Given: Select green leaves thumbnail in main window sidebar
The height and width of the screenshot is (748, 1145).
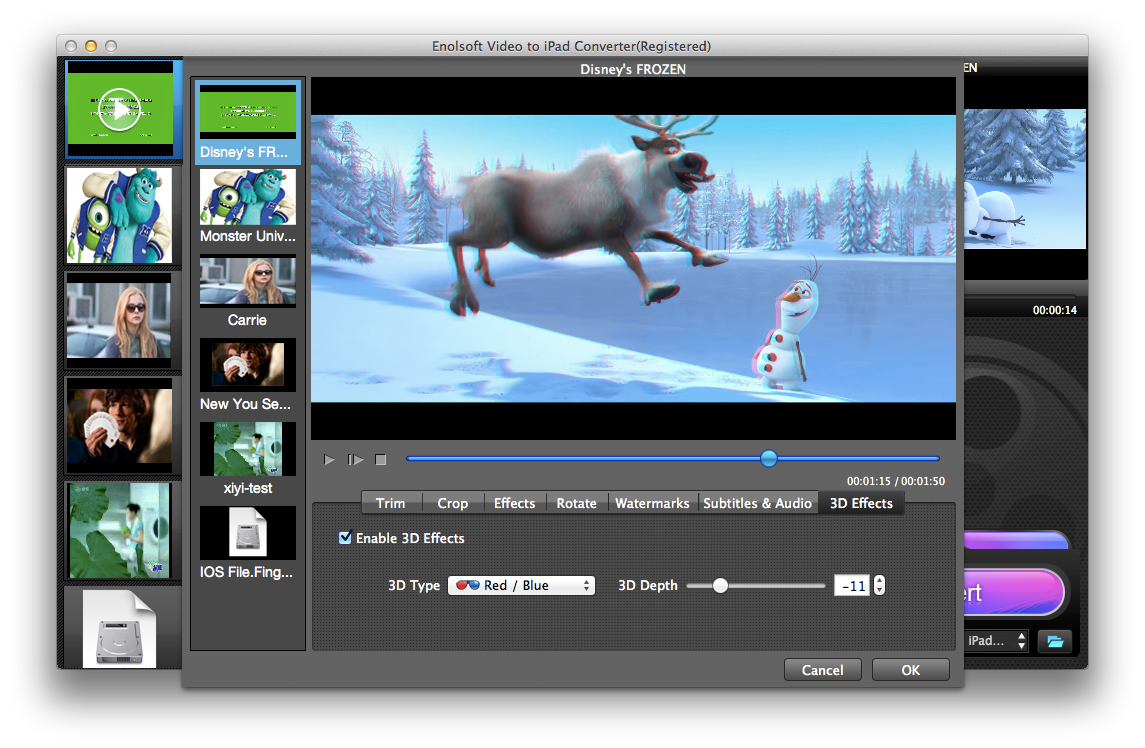Looking at the screenshot, I should click(x=119, y=530).
